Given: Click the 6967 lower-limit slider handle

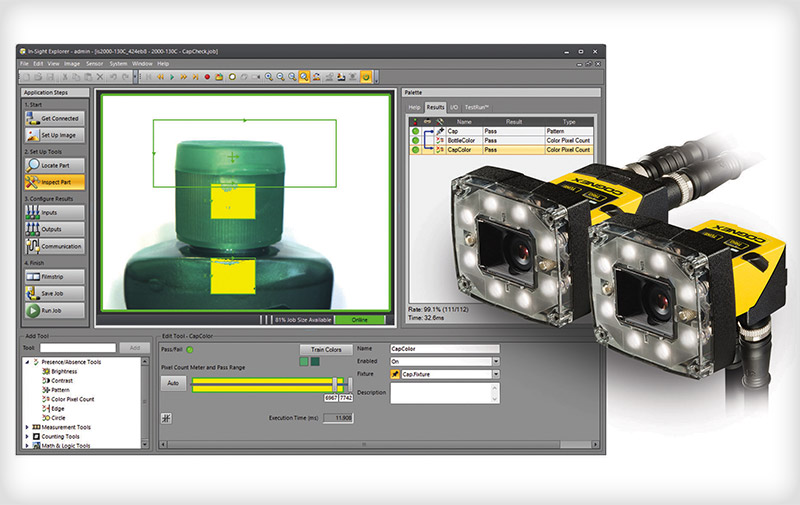Looking at the screenshot, I should pos(335,384).
